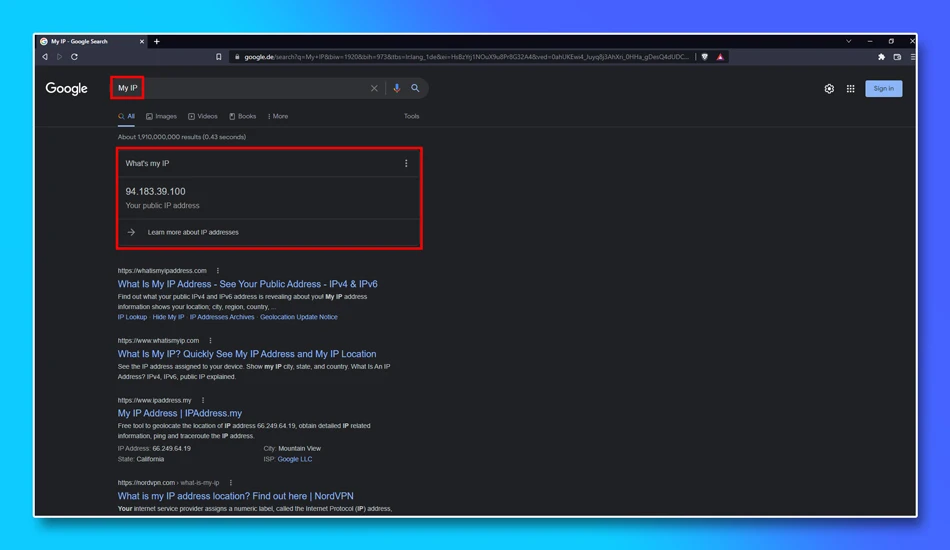Clear the search box with the X icon

374,88
